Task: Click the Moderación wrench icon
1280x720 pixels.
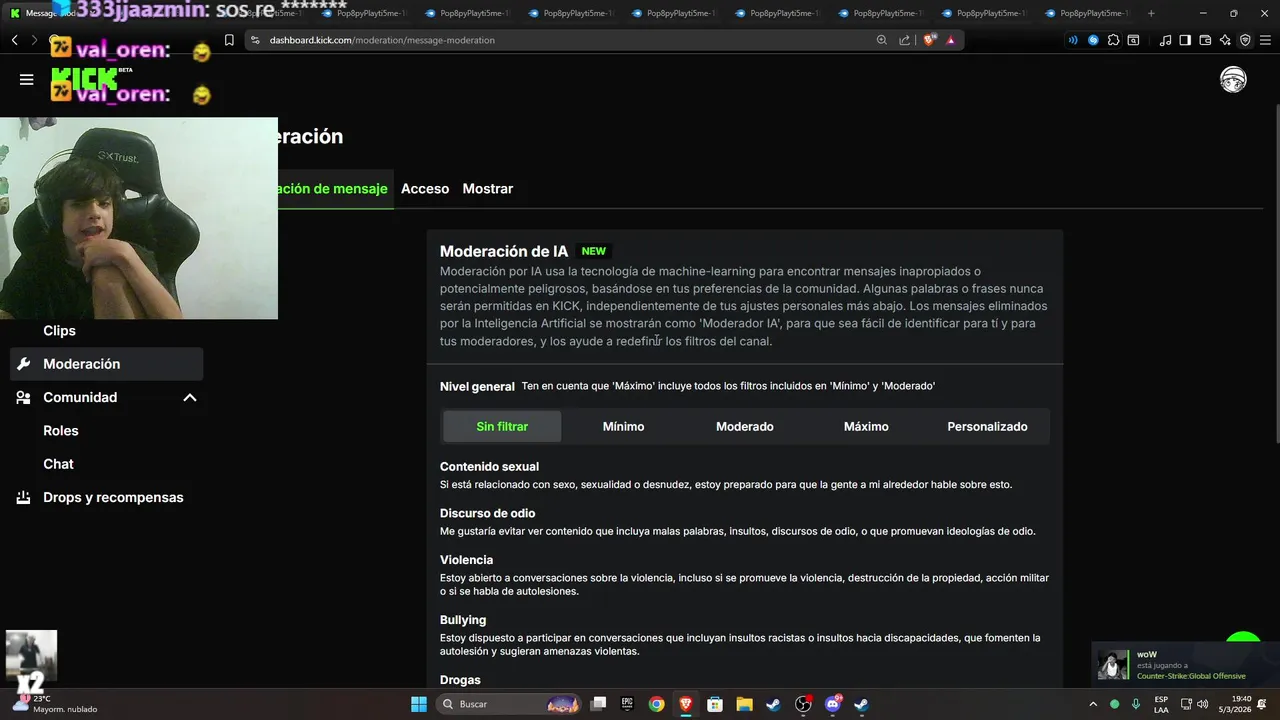Action: pyautogui.click(x=24, y=364)
